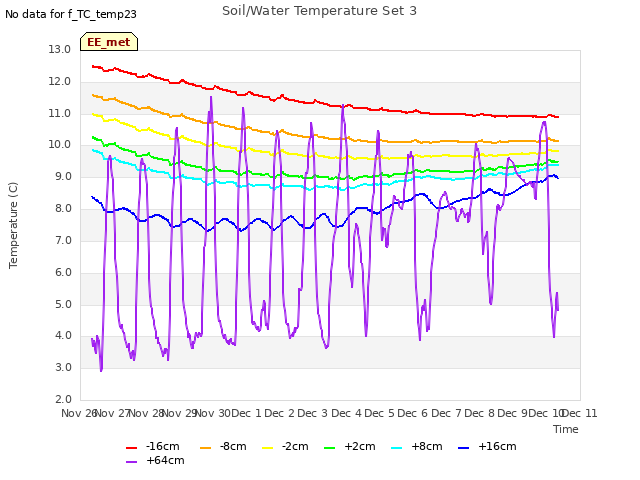Click the 8.0 y-axis tick label
Image resolution: width=640 pixels, height=480 pixels.
pyautogui.click(x=63, y=209)
